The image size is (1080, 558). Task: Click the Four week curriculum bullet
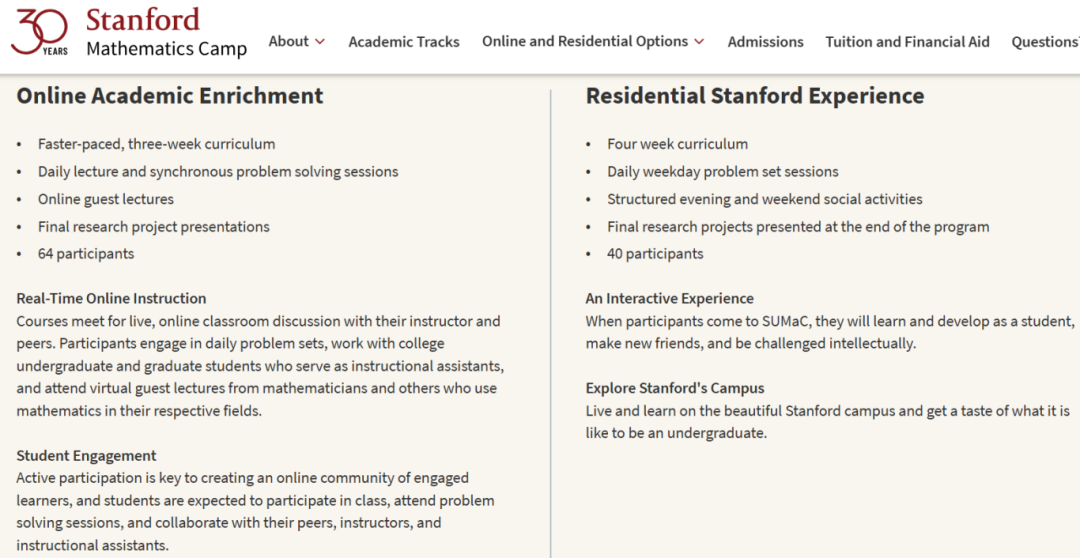[677, 144]
